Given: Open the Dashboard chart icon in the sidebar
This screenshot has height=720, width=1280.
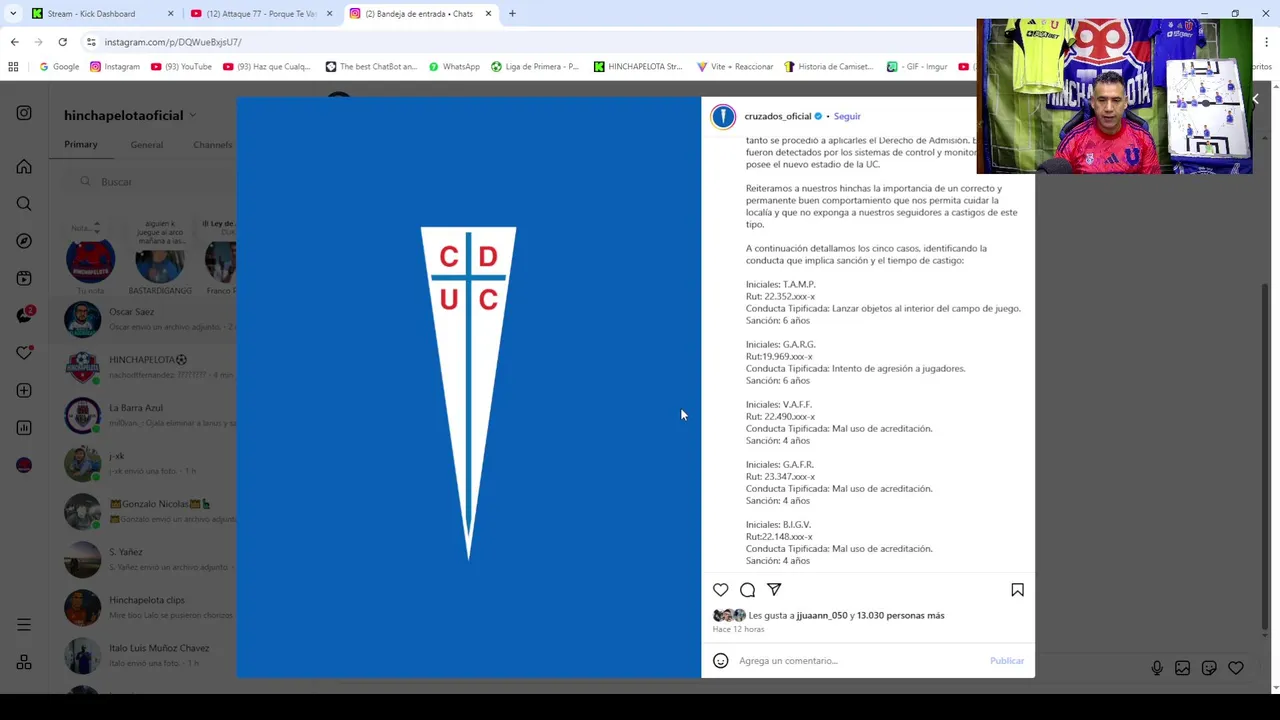Looking at the screenshot, I should (x=24, y=428).
